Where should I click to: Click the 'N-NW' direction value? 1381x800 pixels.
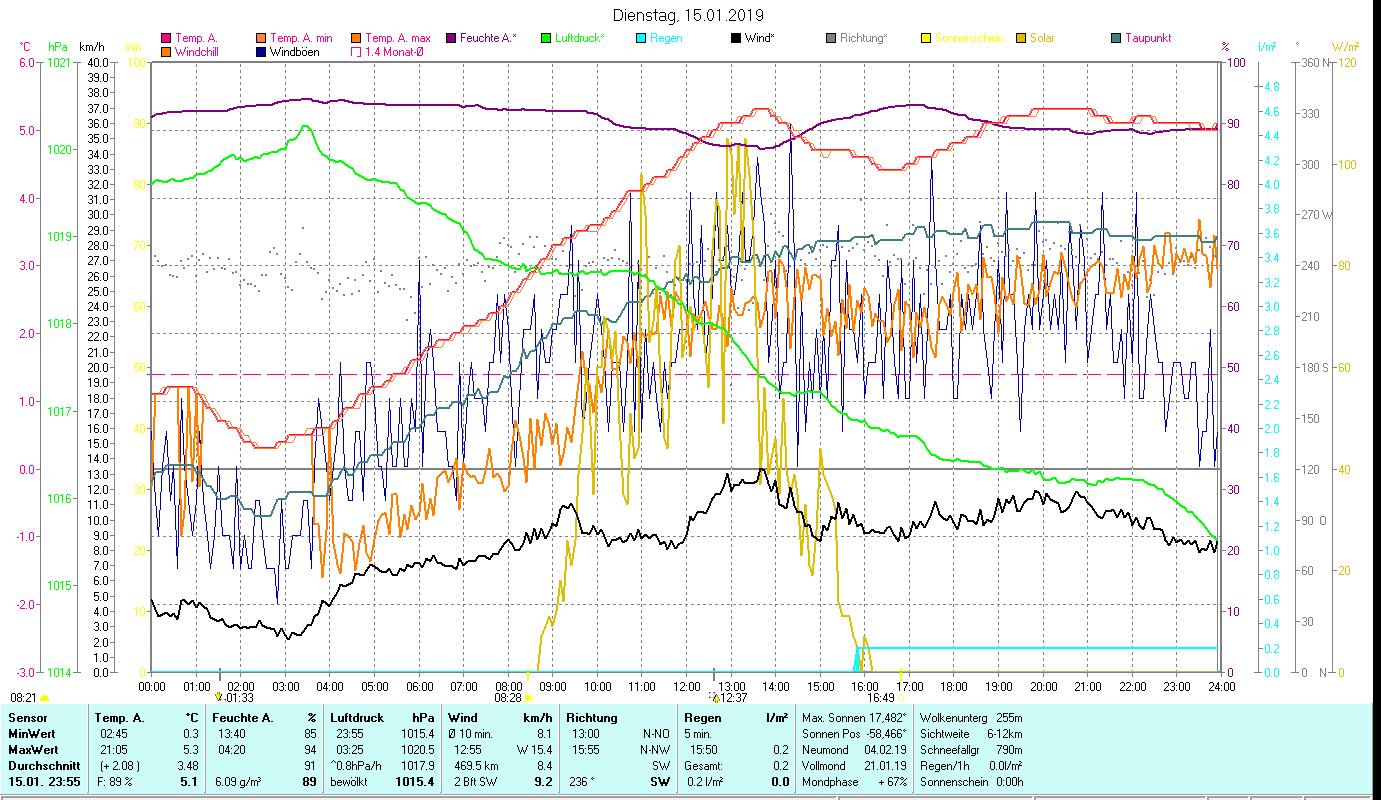click(x=656, y=750)
